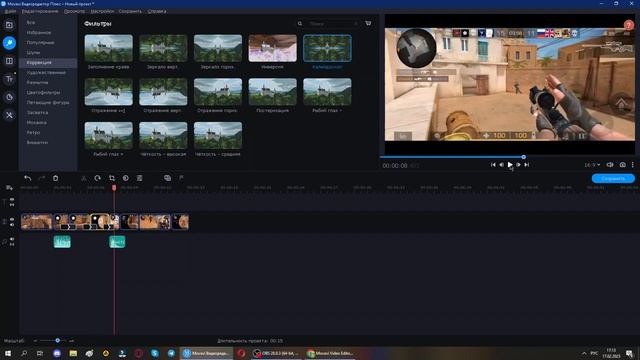Delete selected clip with trash icon
The image size is (640, 360).
coord(56,178)
